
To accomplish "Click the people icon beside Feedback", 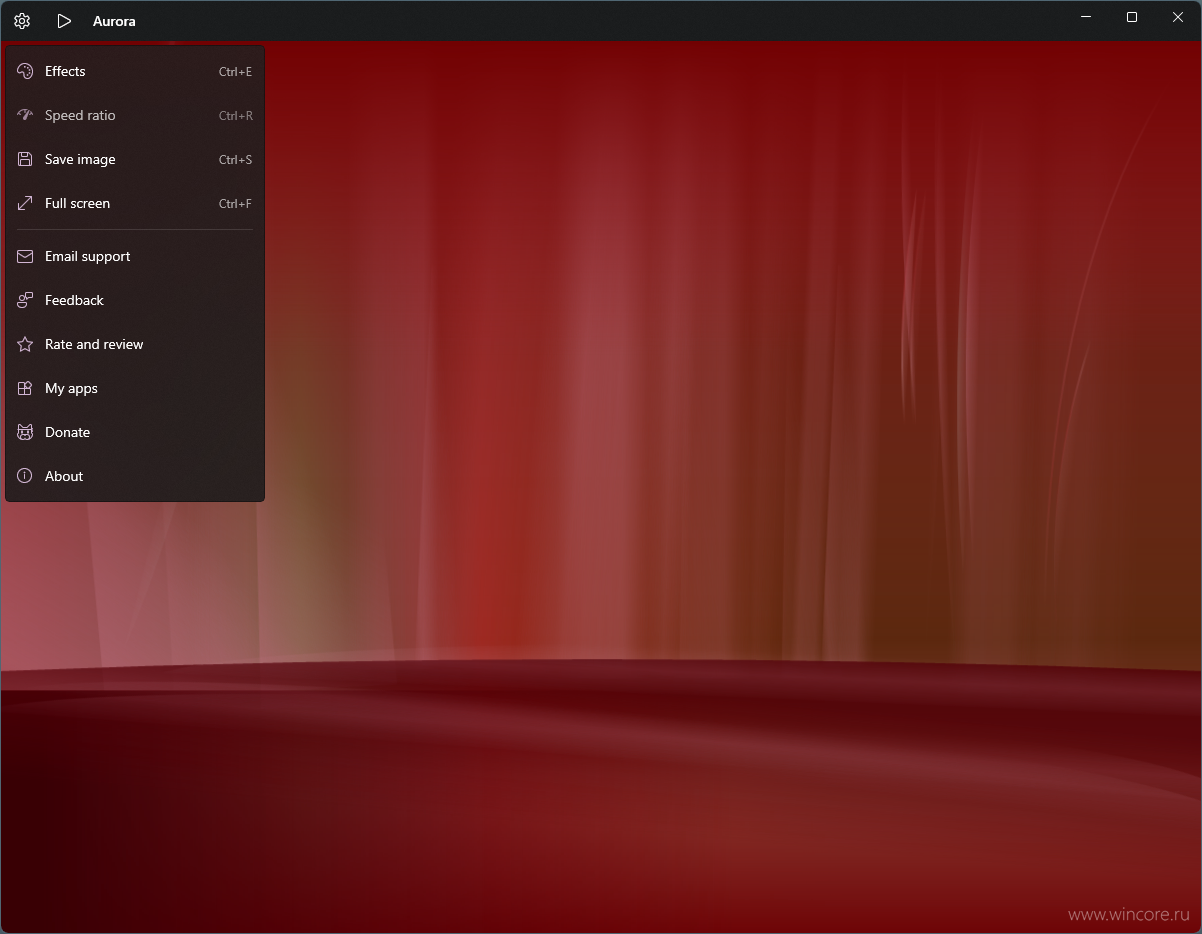I will pyautogui.click(x=25, y=300).
